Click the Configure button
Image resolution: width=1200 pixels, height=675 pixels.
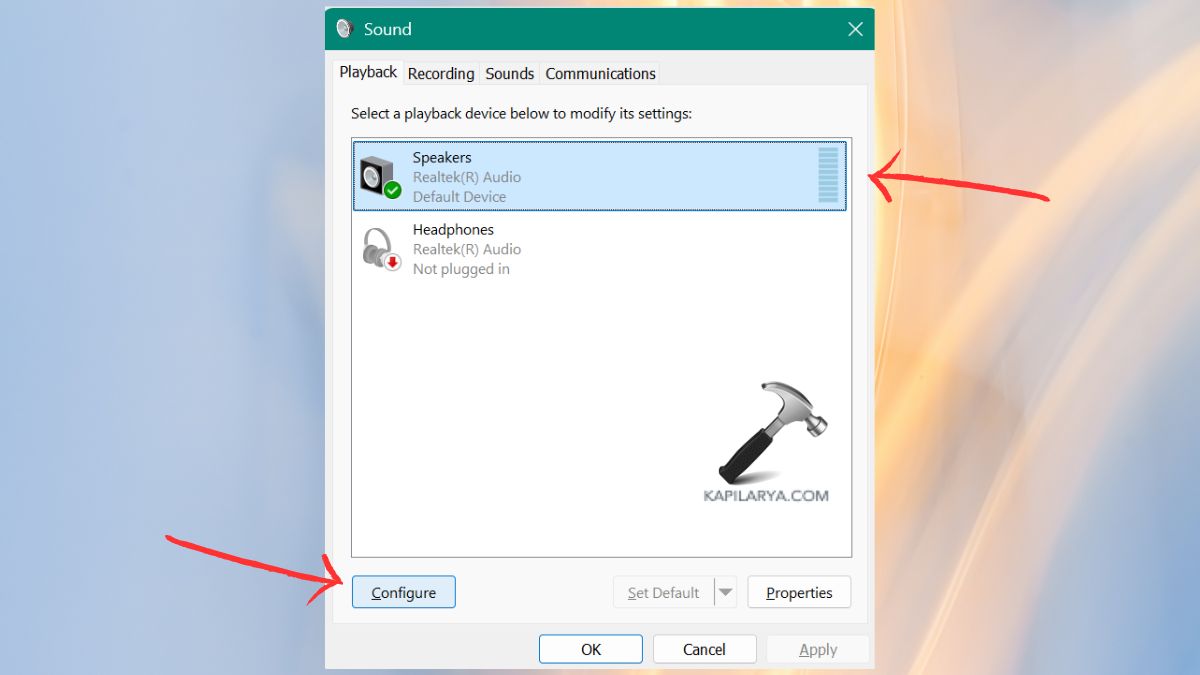(404, 592)
